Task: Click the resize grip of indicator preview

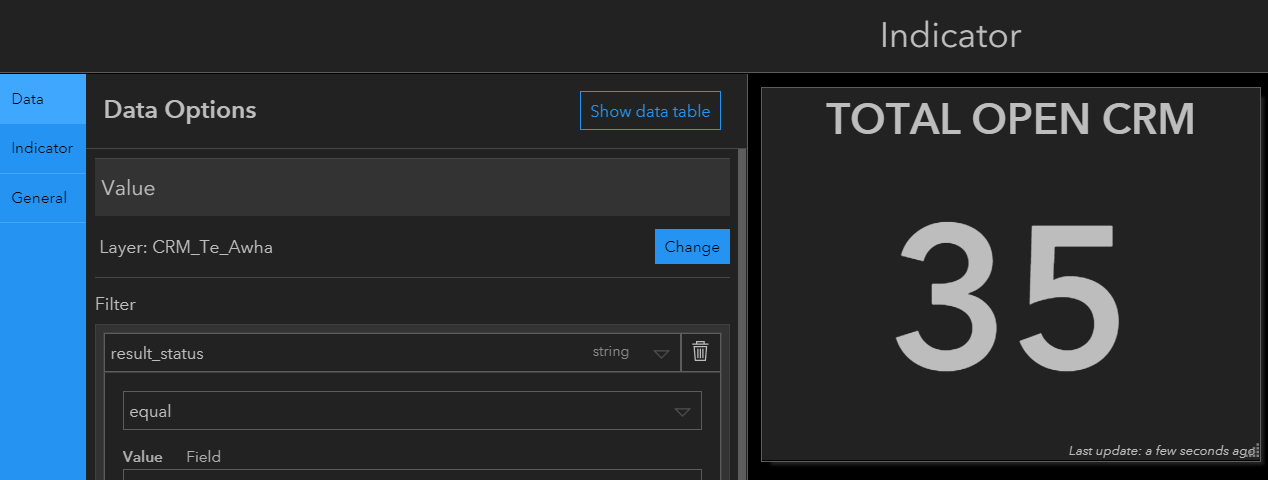Action: pyautogui.click(x=1255, y=452)
